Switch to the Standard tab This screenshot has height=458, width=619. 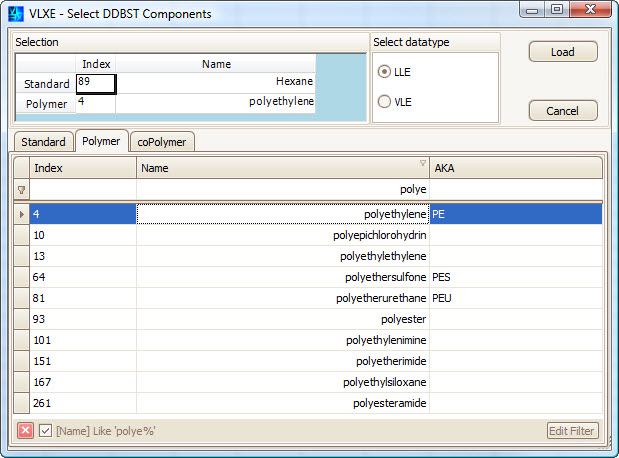43,142
